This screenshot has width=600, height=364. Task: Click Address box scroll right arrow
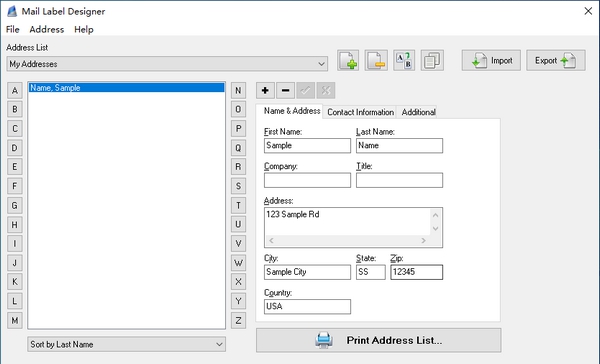(x=423, y=240)
